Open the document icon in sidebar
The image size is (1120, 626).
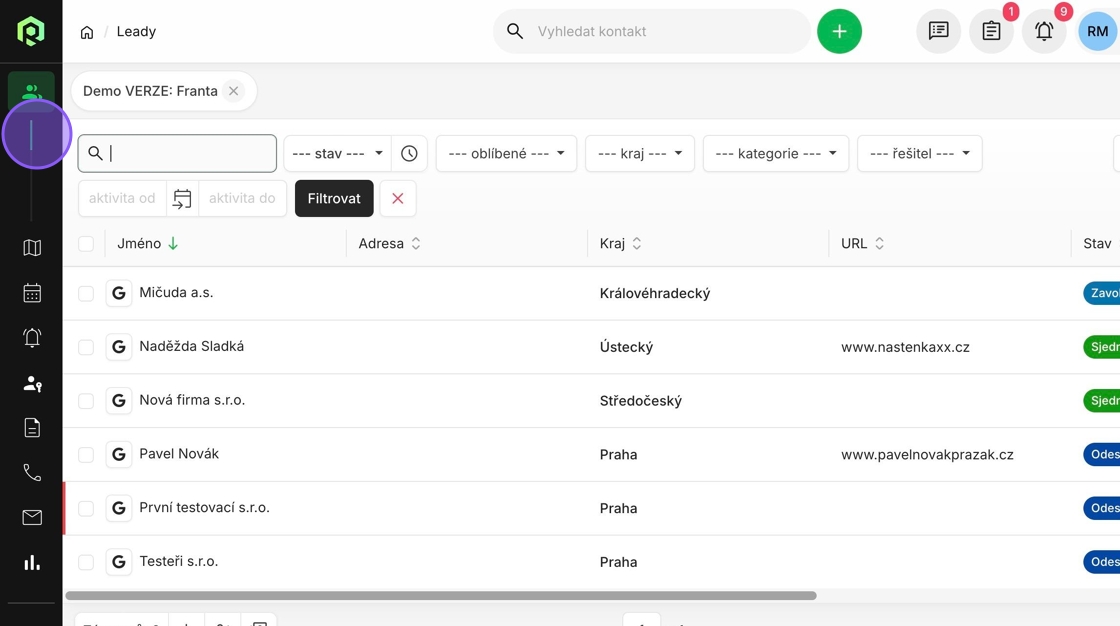tap(32, 428)
